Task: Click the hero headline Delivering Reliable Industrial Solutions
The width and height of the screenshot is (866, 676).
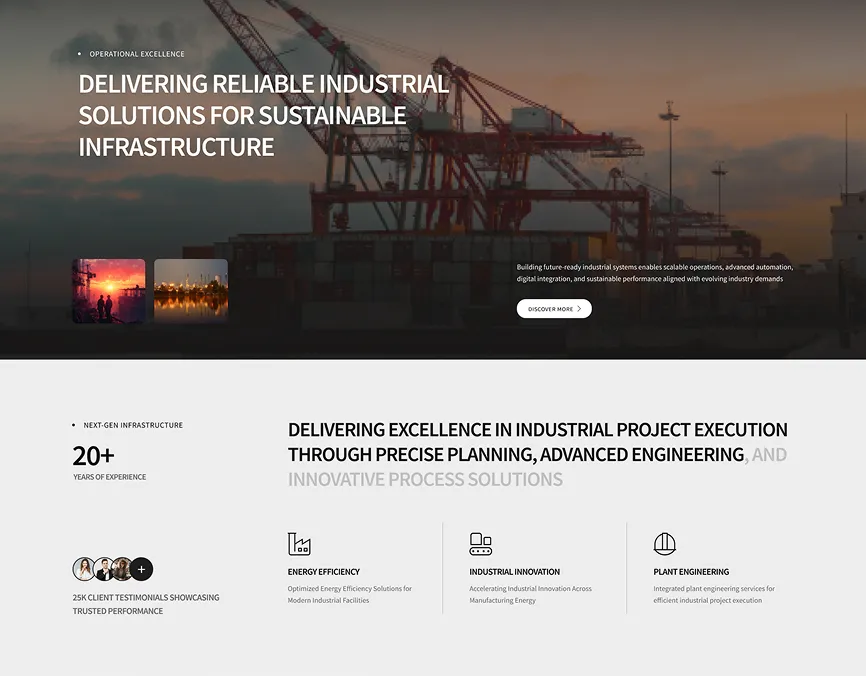Action: 263,115
